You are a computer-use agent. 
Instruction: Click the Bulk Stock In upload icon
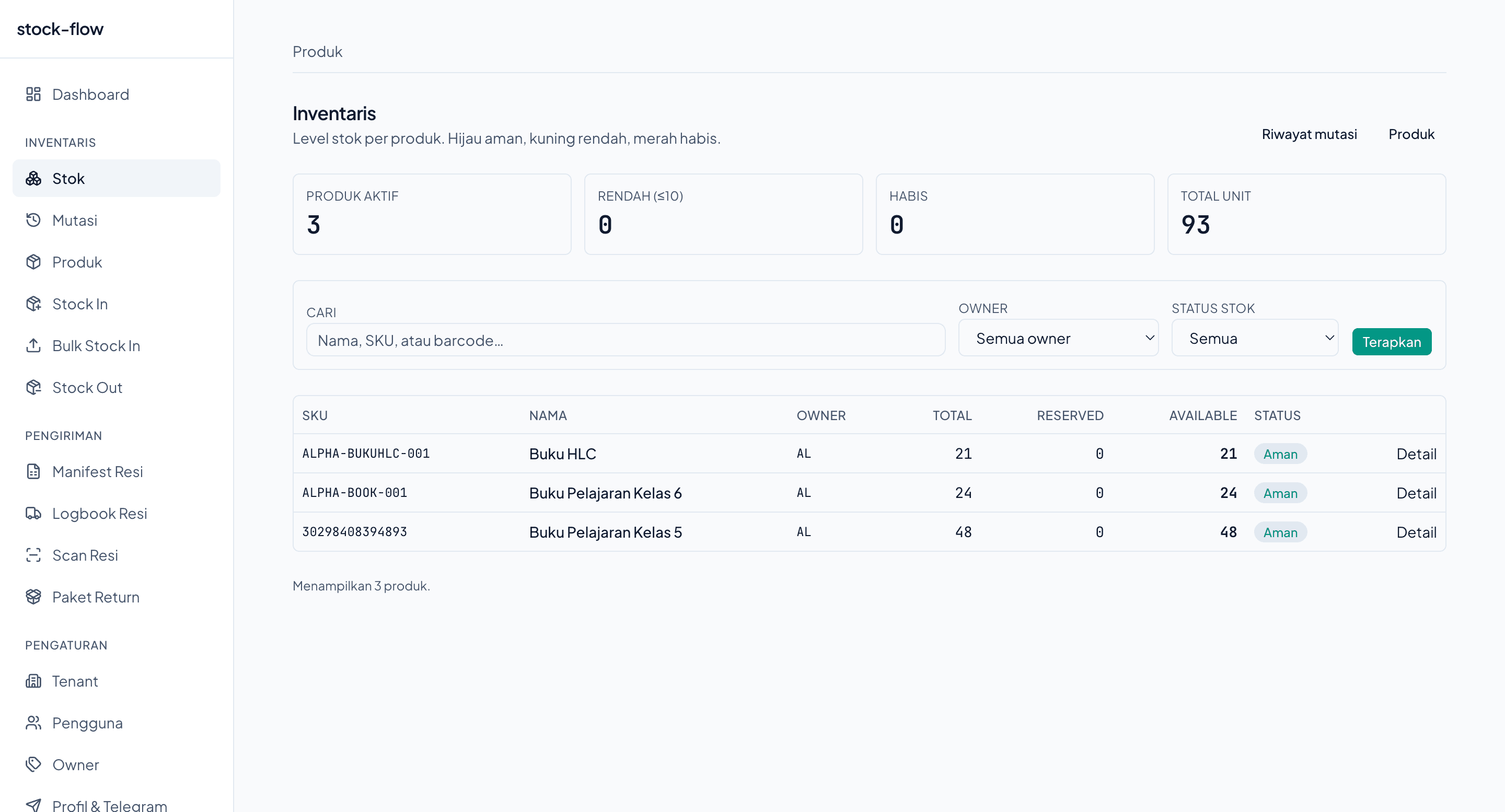(33, 346)
